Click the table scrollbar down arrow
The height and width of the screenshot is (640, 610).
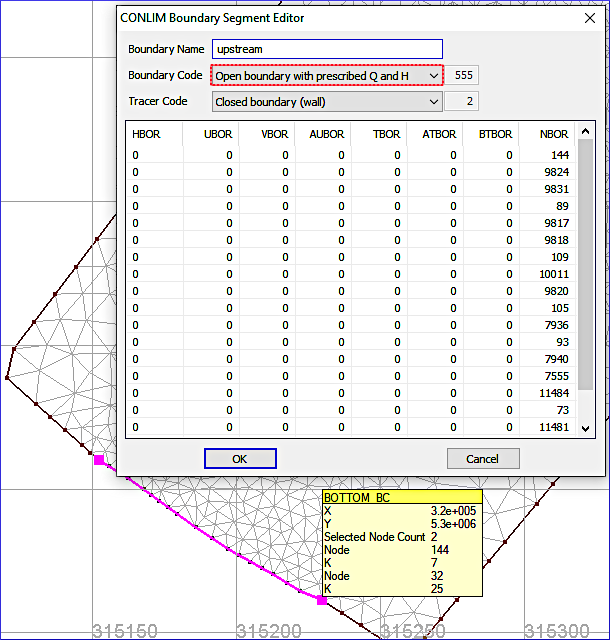pyautogui.click(x=586, y=428)
